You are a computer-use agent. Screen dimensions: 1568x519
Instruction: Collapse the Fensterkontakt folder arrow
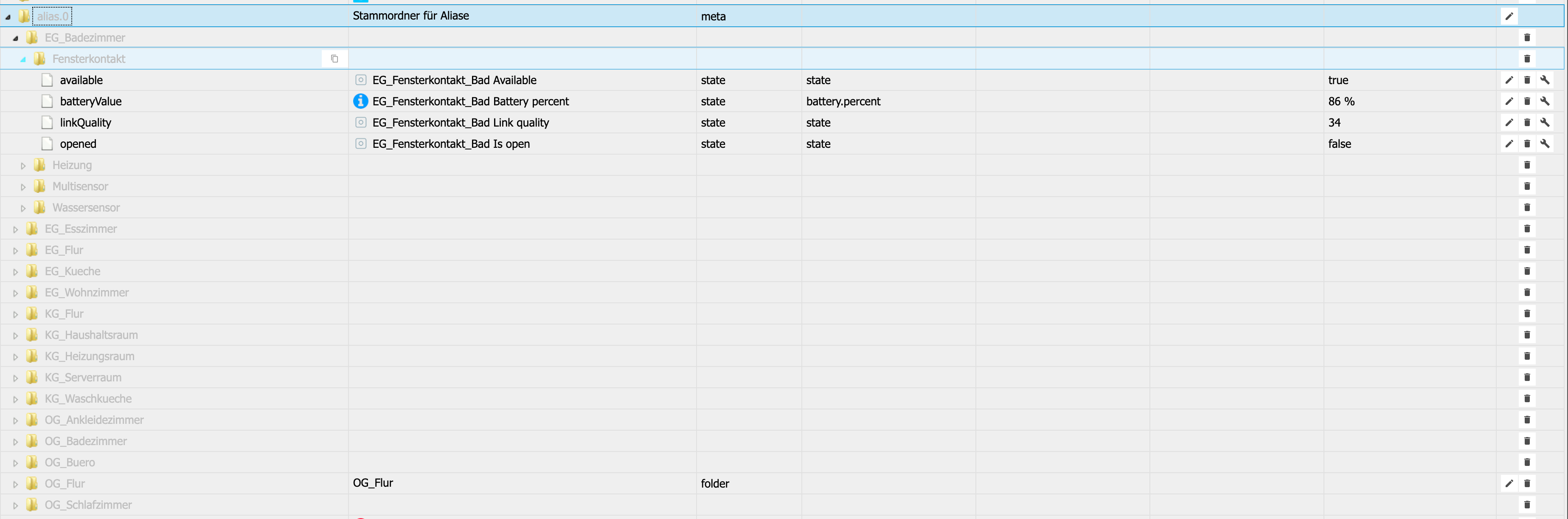23,60
